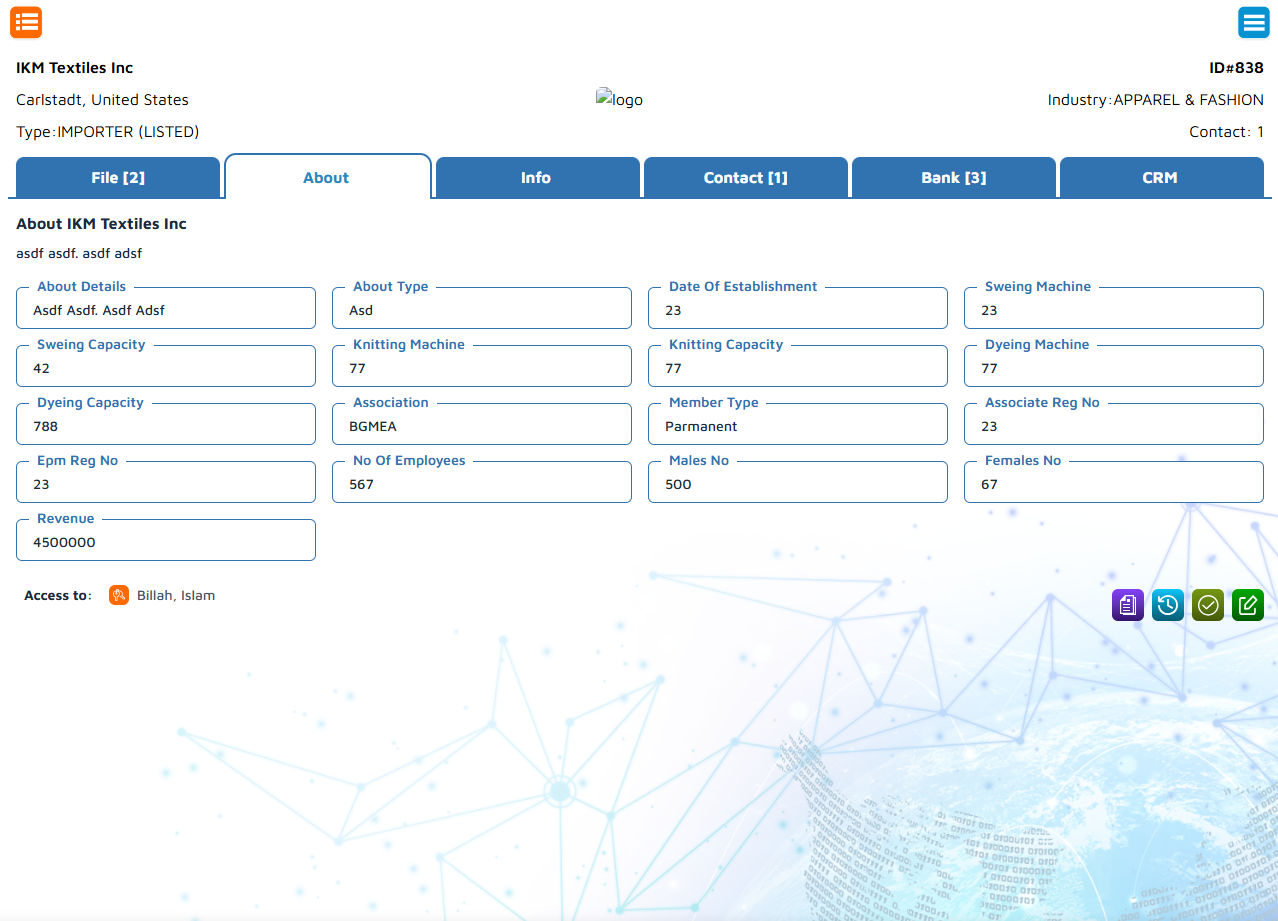Click the Sweing Capacity field
Image resolution: width=1278 pixels, height=921 pixels.
point(166,366)
